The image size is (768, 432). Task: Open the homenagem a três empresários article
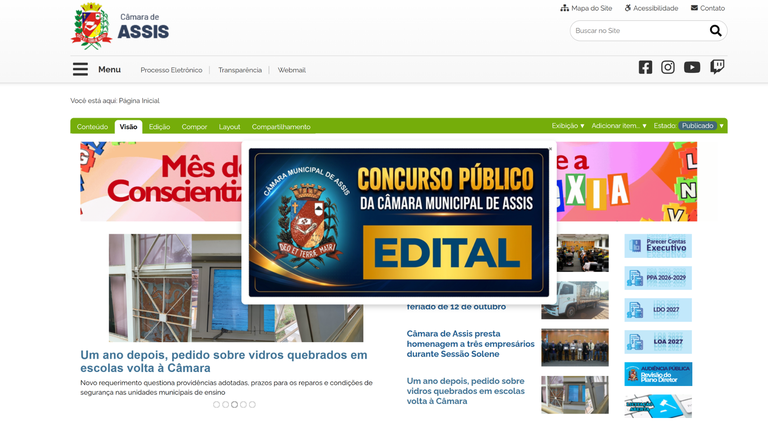point(470,344)
